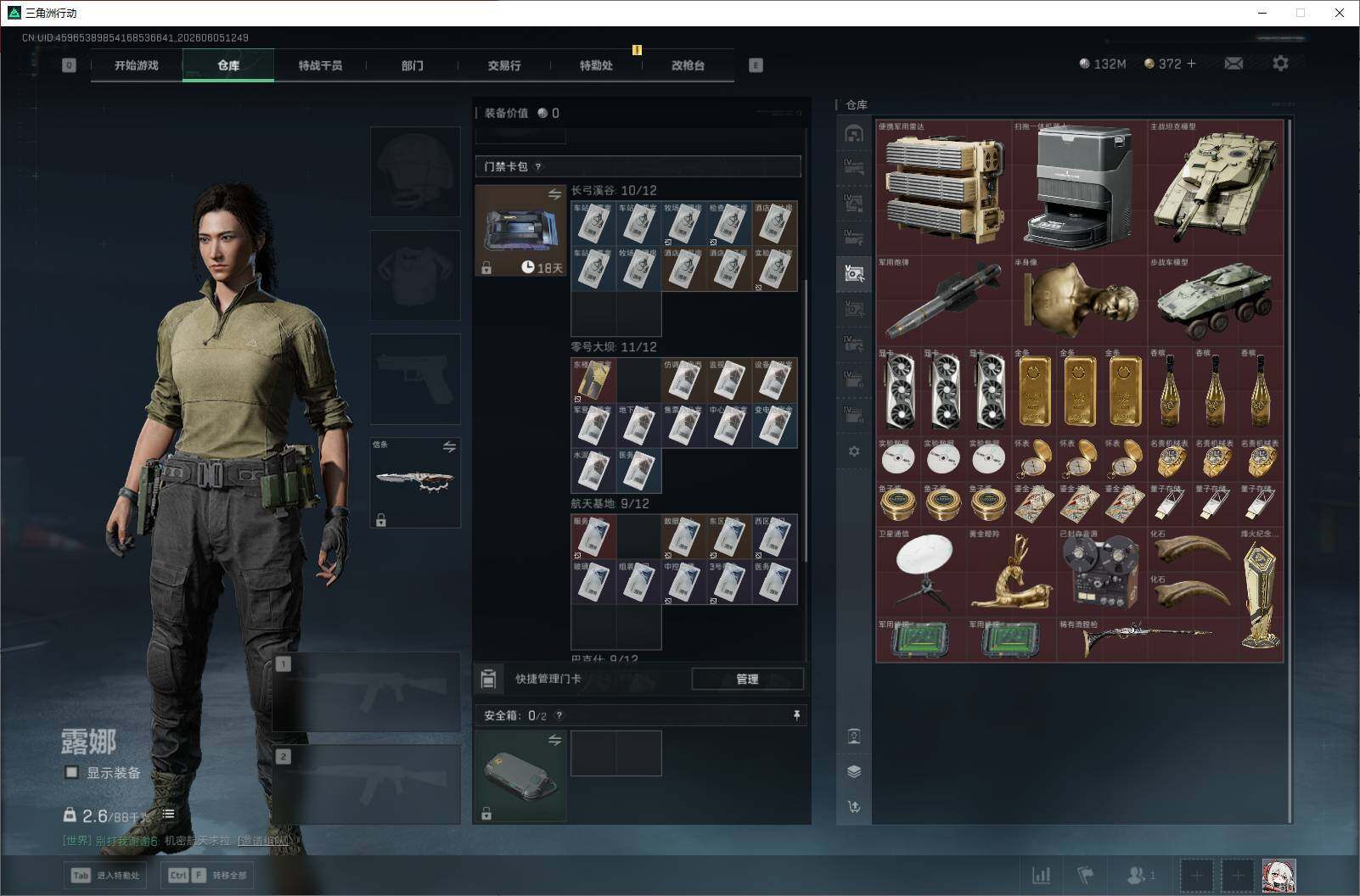Viewport: 1360px width, 896px height.
Task: Select the 稀有滑膛枪 musket
Action: coord(1147,640)
